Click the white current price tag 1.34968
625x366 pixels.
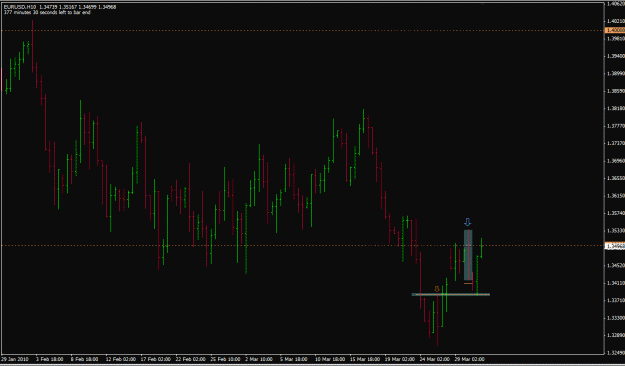point(615,246)
